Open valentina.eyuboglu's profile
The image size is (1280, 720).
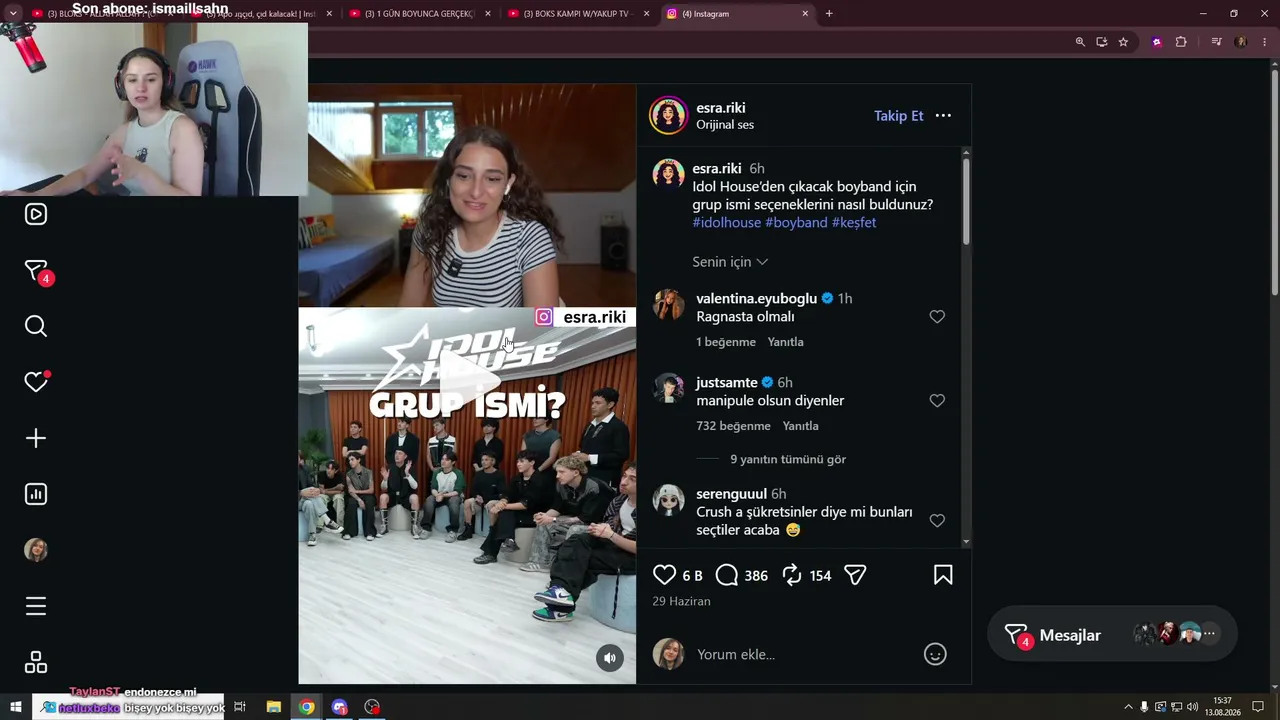click(757, 299)
